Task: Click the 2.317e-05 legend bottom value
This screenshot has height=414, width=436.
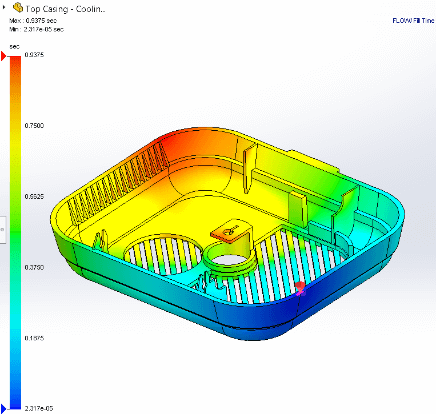Action: (39, 408)
